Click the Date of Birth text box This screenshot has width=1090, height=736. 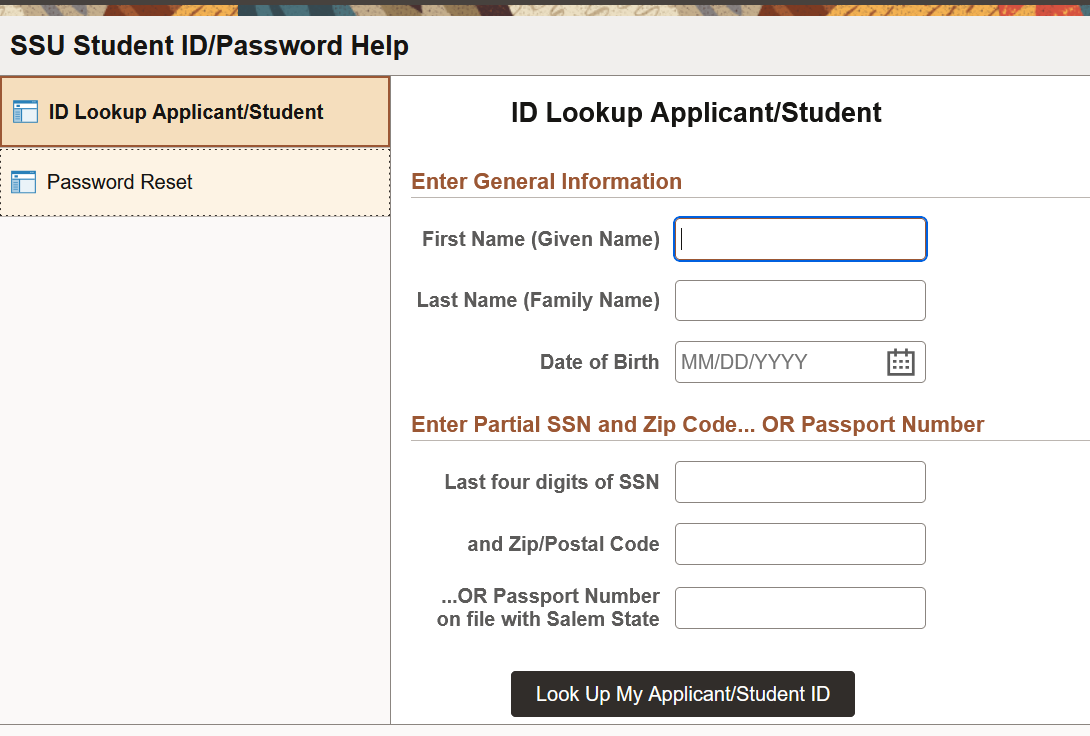(778, 362)
